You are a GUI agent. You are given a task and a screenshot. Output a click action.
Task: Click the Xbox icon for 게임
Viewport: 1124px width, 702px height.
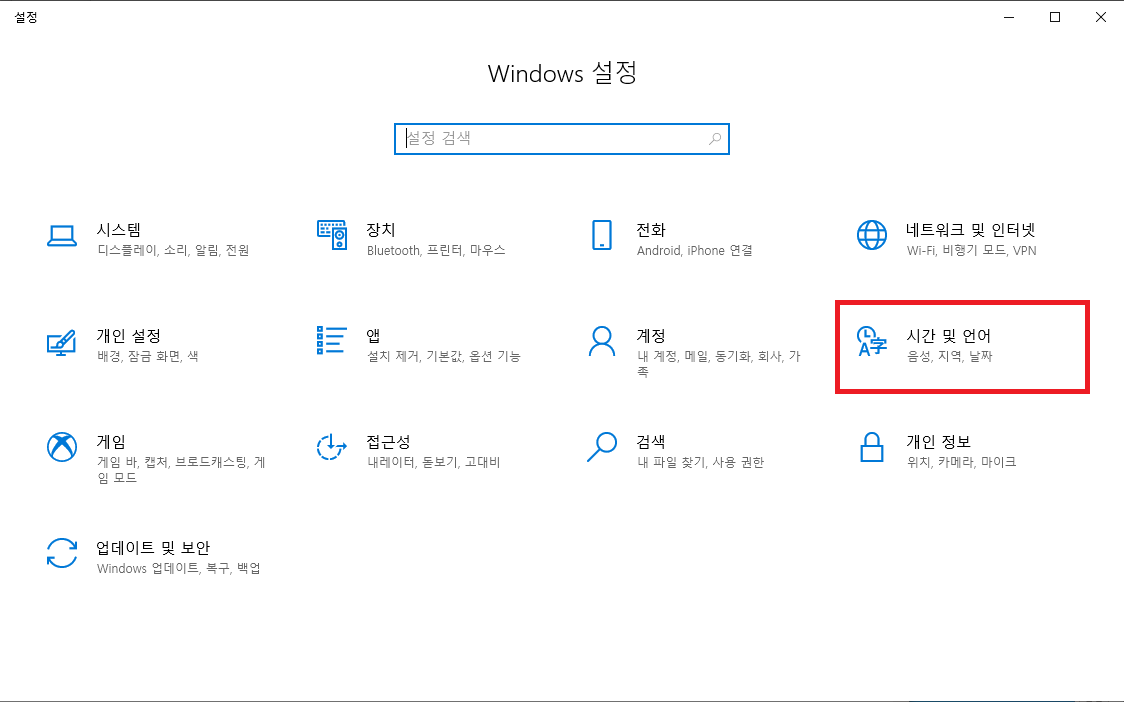click(x=62, y=447)
